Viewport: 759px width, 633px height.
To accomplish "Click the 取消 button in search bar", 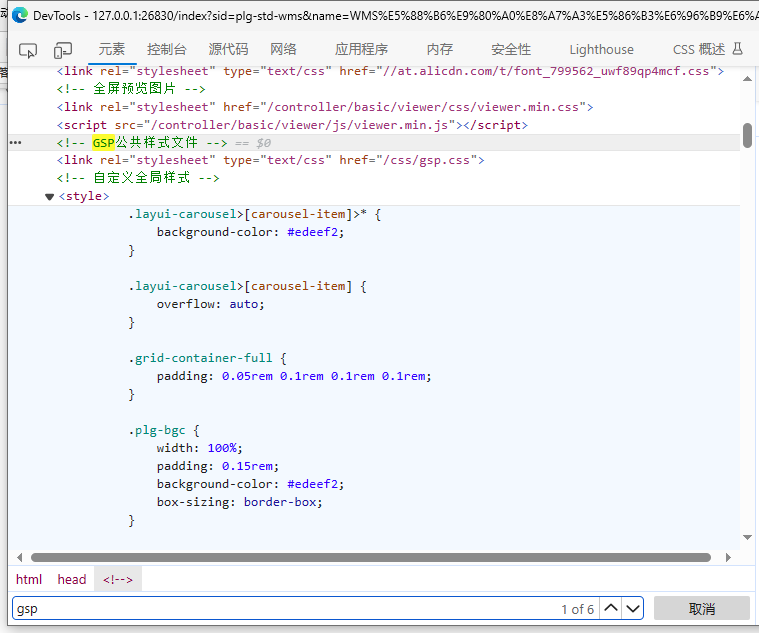I will (x=701, y=608).
